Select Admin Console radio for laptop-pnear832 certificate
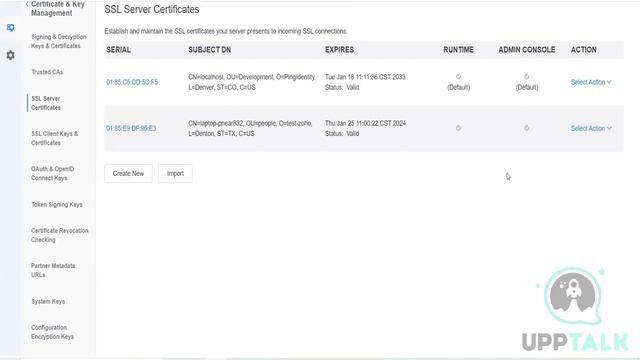Image resolution: width=640 pixels, height=360 pixels. coord(527,128)
